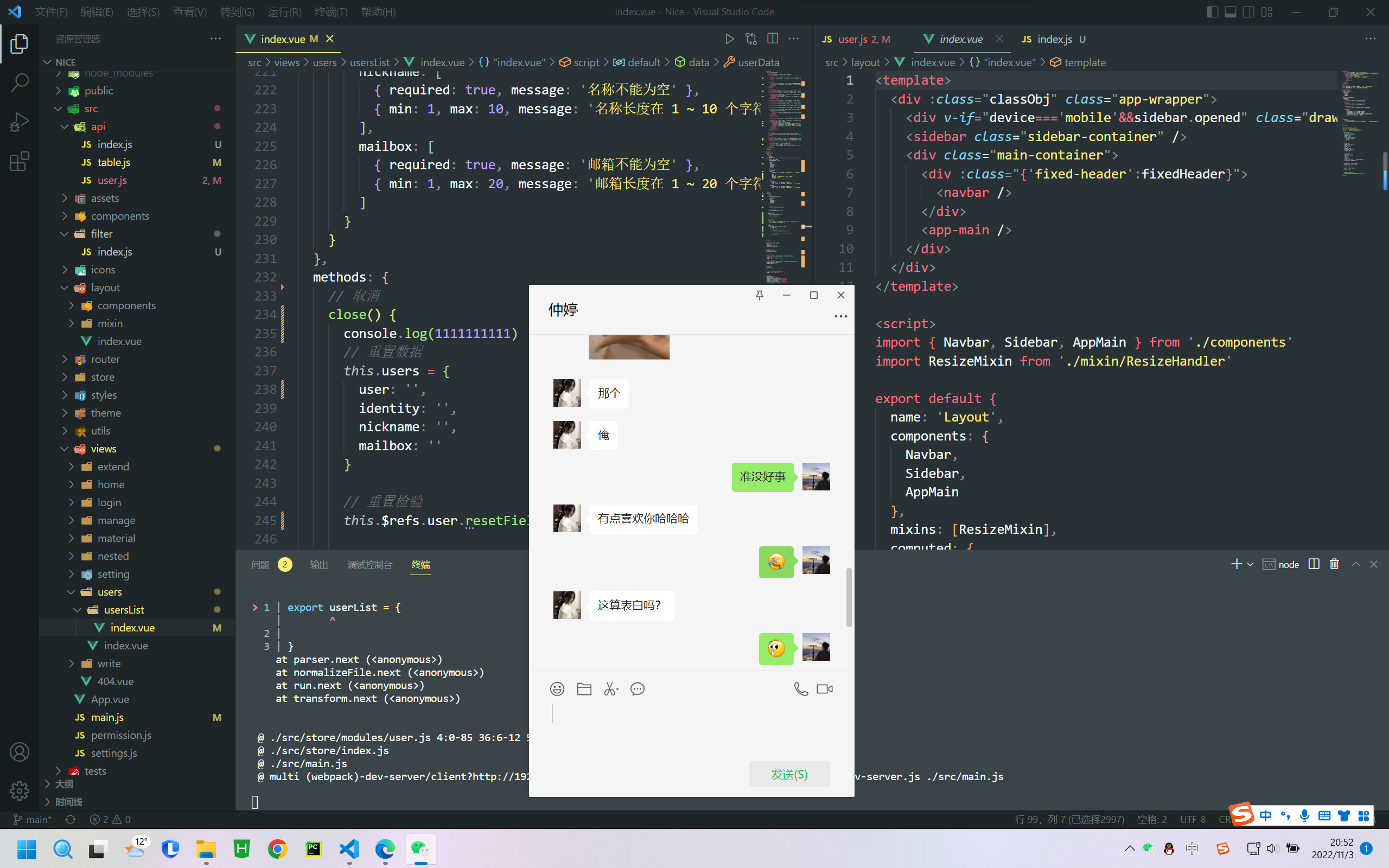Open the 终端(T) menu
1389x868 pixels.
coord(331,12)
